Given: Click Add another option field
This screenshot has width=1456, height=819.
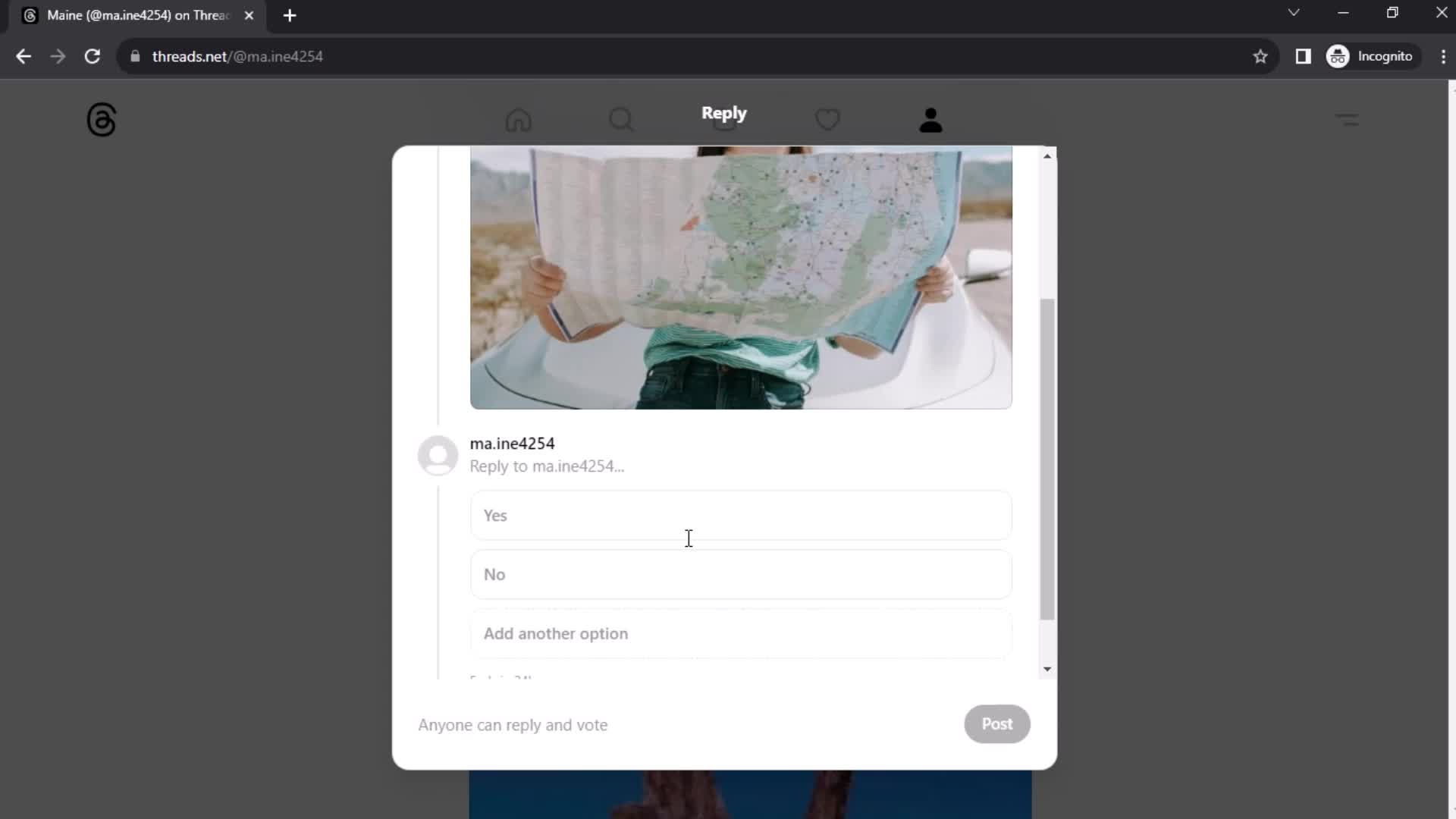Looking at the screenshot, I should [742, 632].
